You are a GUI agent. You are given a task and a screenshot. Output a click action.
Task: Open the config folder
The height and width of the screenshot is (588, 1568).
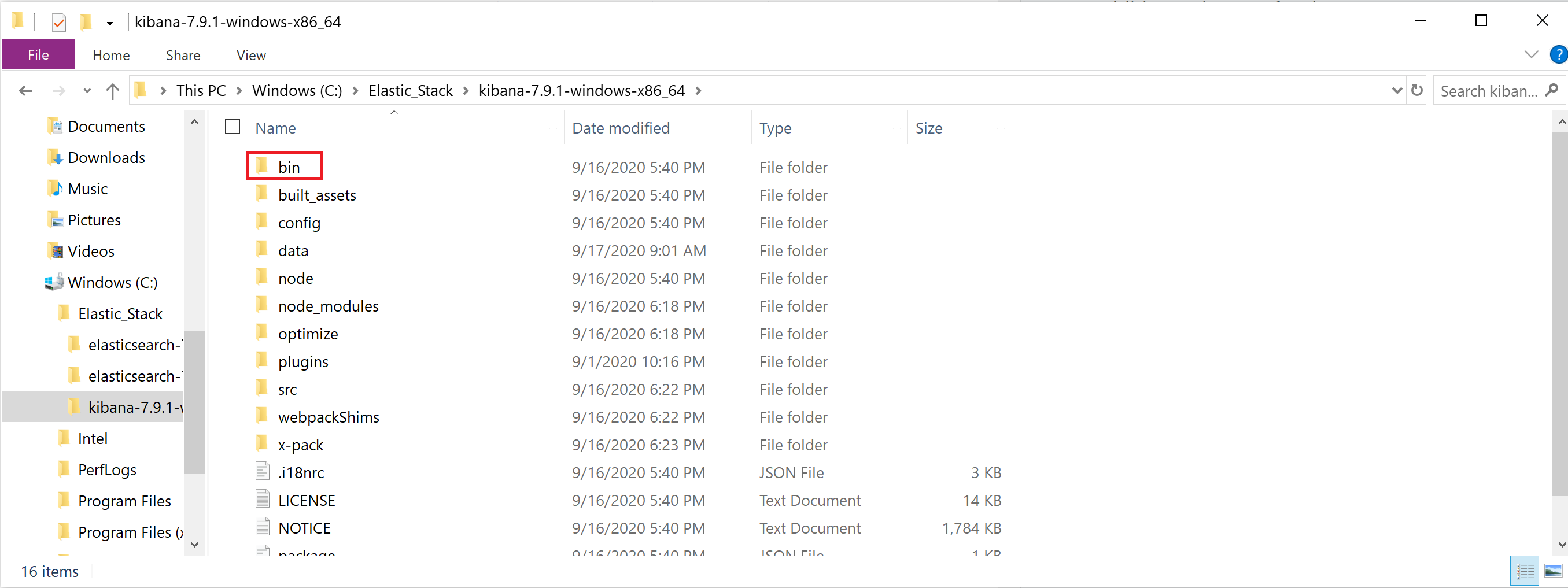[x=299, y=223]
